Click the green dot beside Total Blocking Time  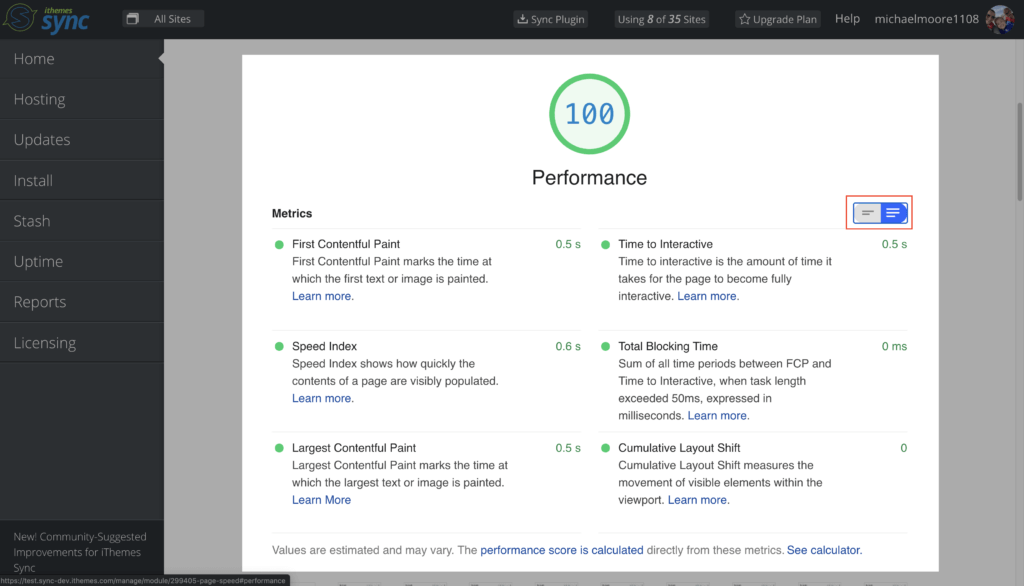(x=605, y=346)
